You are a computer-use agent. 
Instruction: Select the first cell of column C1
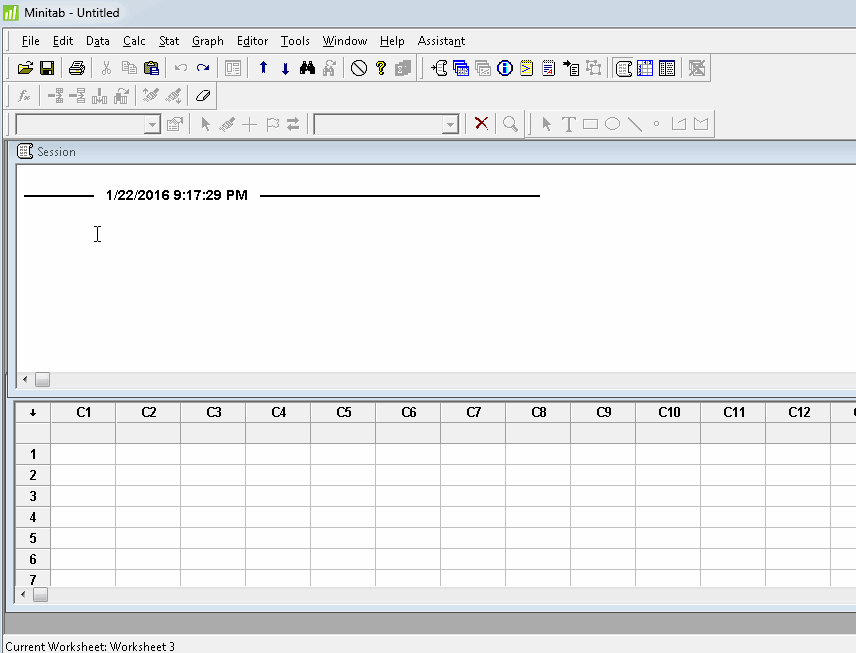[x=83, y=454]
